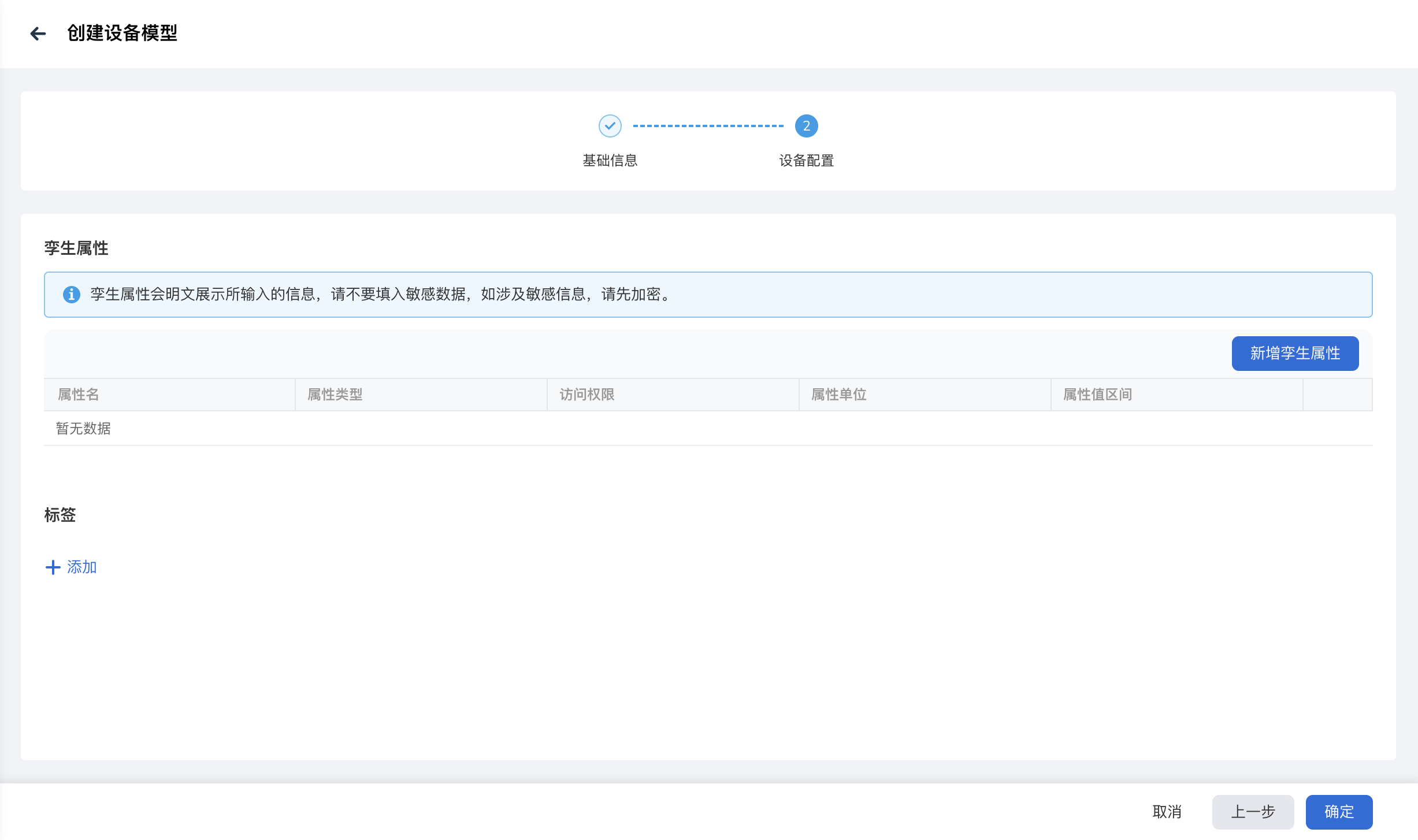Screen dimensions: 1418x840
Task: Click the step 2 circle icon
Action: coord(806,126)
